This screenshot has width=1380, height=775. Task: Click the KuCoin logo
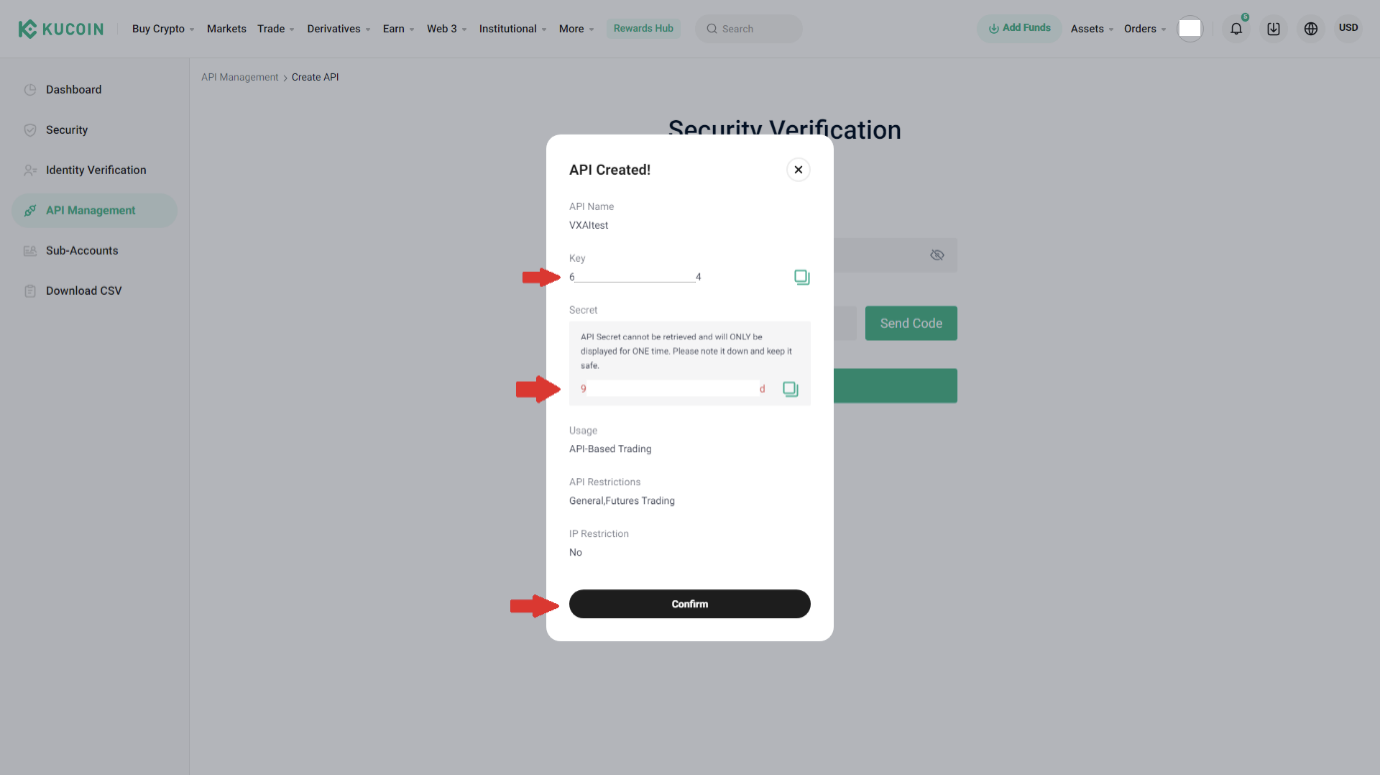click(61, 29)
